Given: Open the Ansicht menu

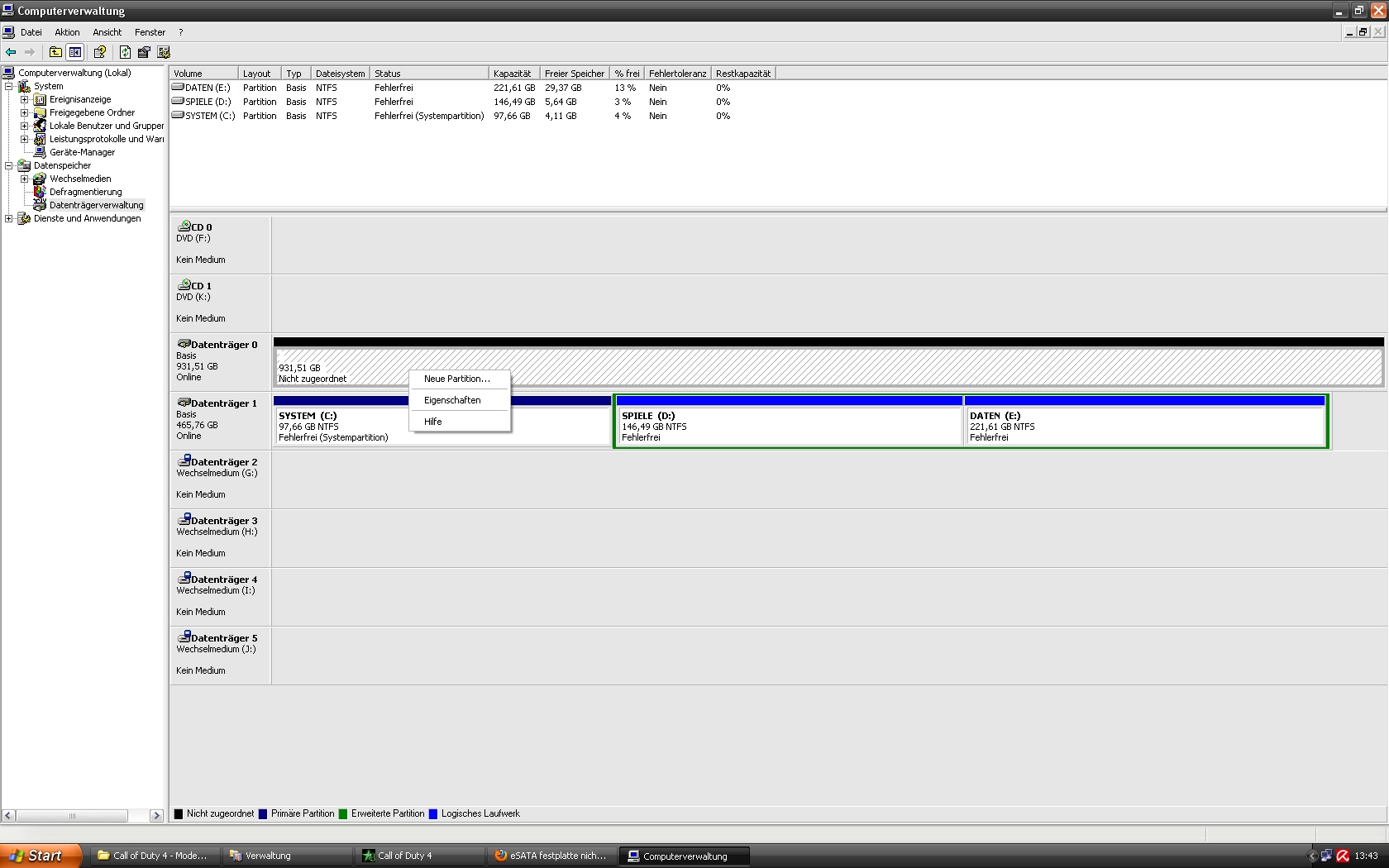Looking at the screenshot, I should tap(107, 32).
